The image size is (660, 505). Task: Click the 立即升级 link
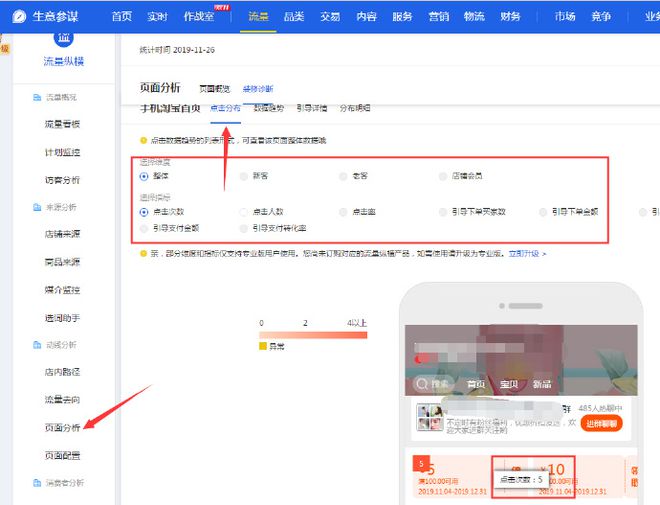click(527, 254)
